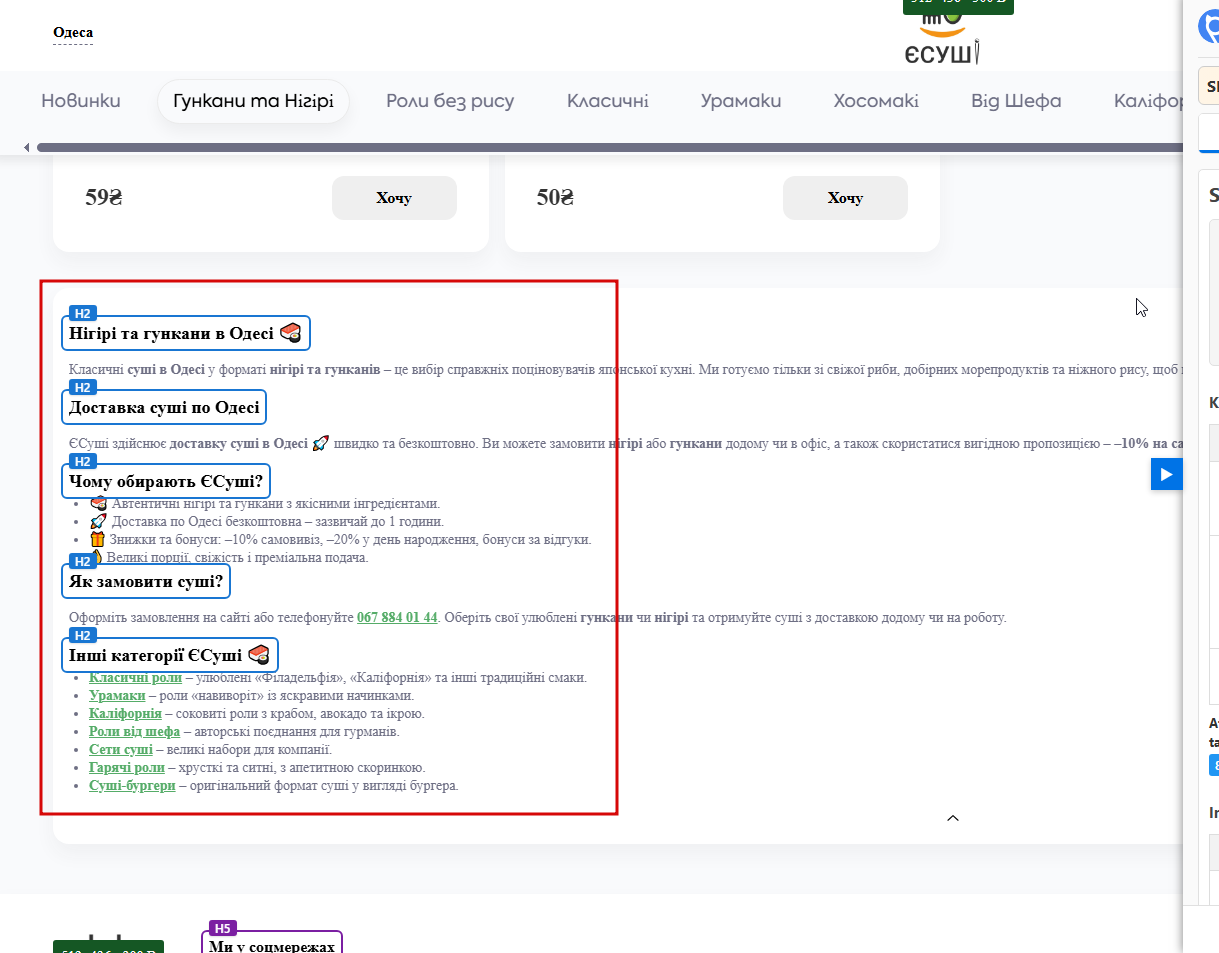
Task: Click the 50₴ price label
Action: 555,198
